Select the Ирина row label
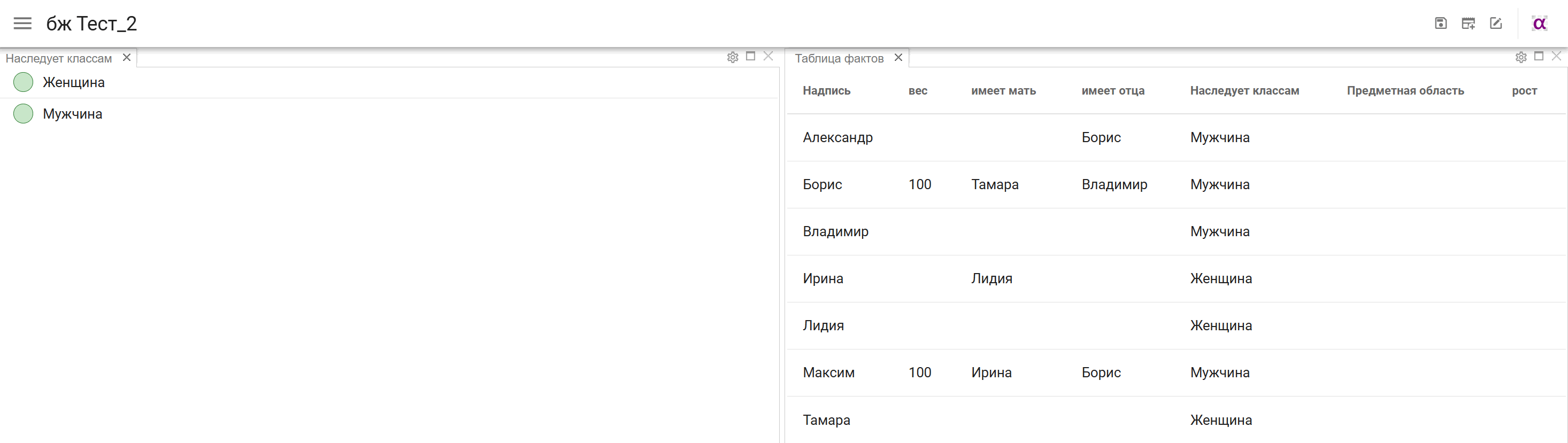This screenshot has width=1568, height=443. (x=823, y=279)
